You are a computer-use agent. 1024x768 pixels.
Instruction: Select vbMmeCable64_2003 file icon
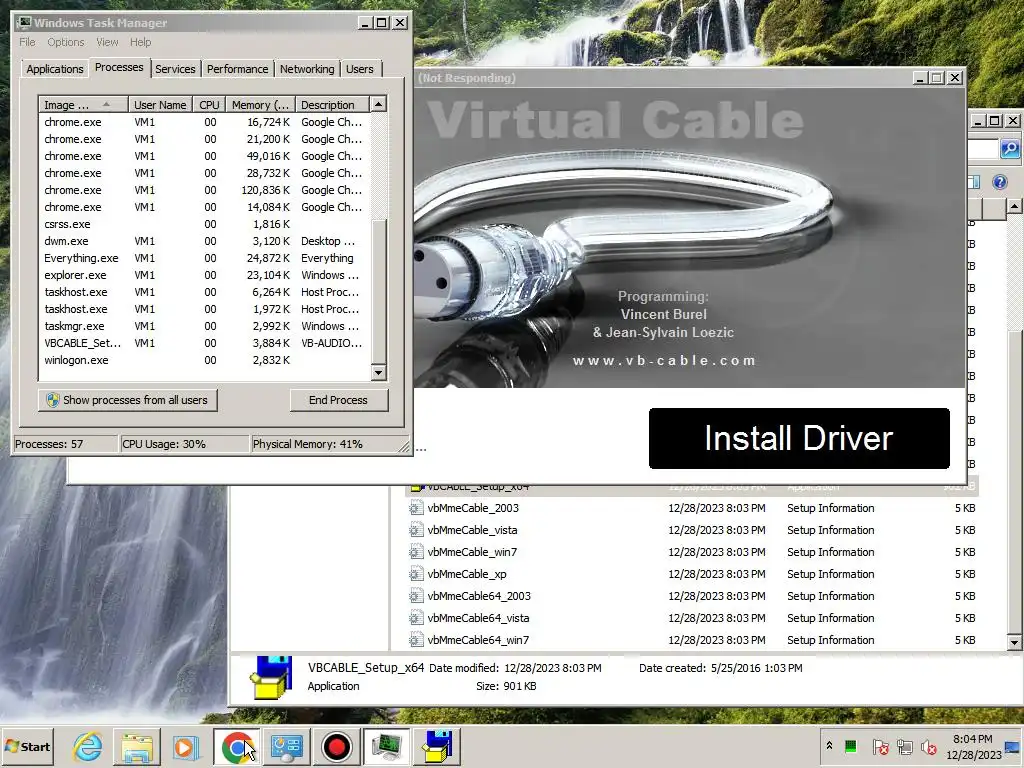pos(416,596)
